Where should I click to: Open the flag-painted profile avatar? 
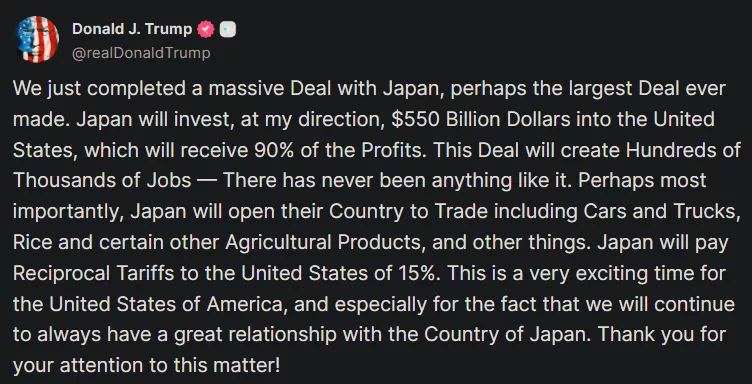37,39
